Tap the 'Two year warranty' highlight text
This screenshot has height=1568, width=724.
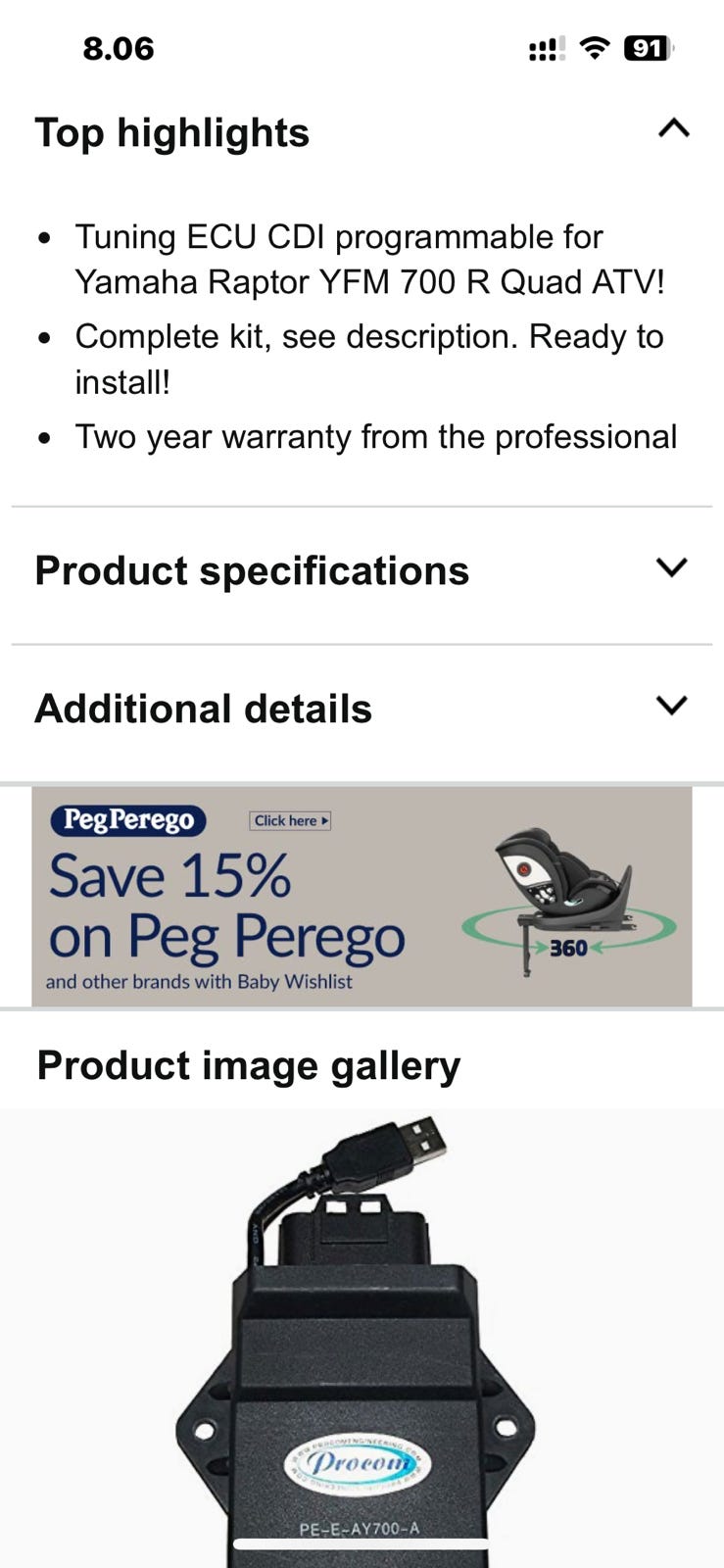tap(376, 437)
